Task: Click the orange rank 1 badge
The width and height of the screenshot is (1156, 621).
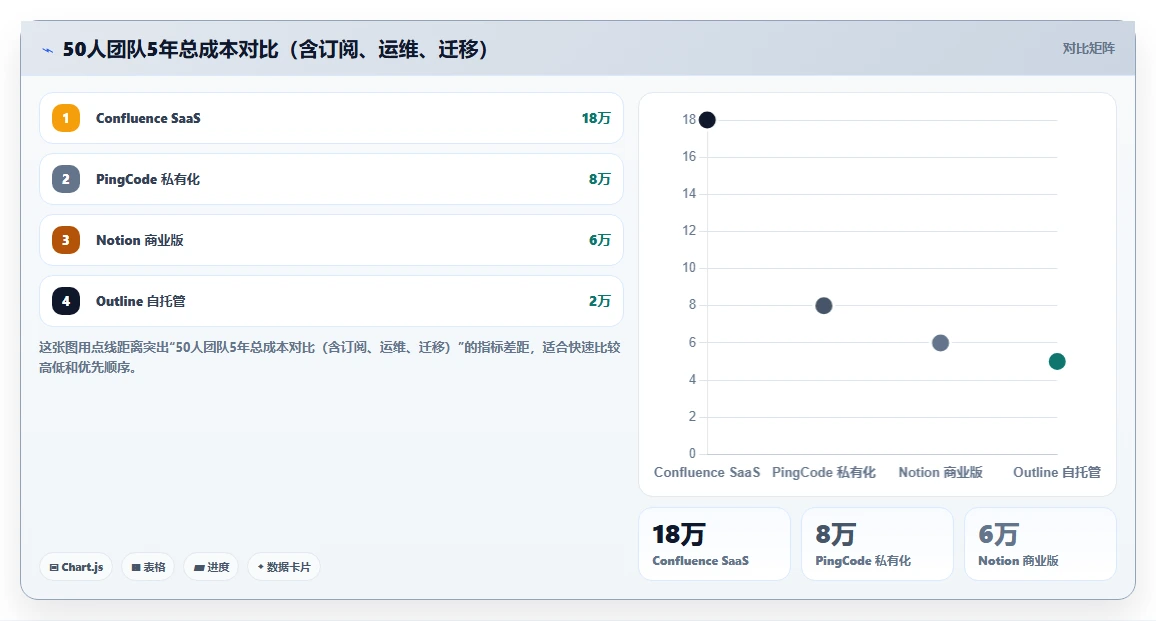Action: [66, 118]
